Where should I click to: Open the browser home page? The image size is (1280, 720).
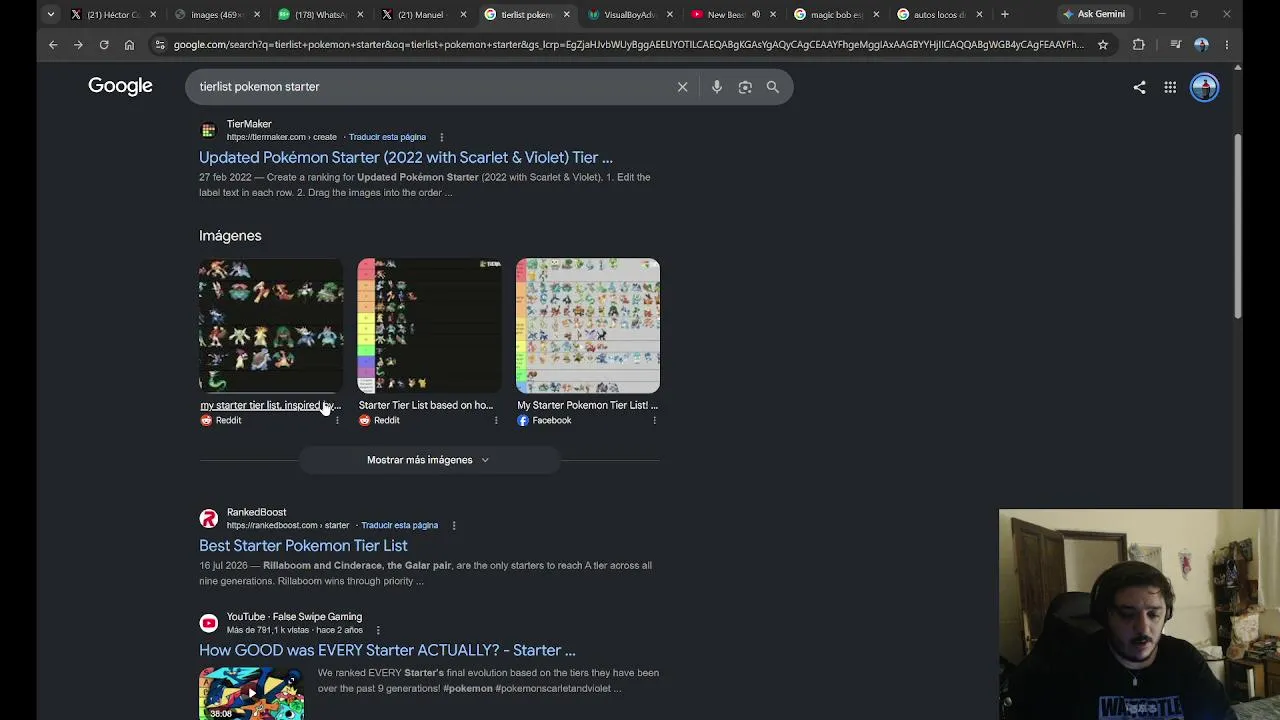pyautogui.click(x=129, y=44)
